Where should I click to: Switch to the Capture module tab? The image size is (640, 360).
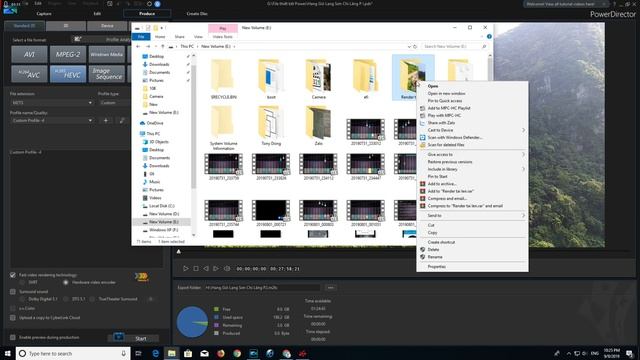click(44, 13)
